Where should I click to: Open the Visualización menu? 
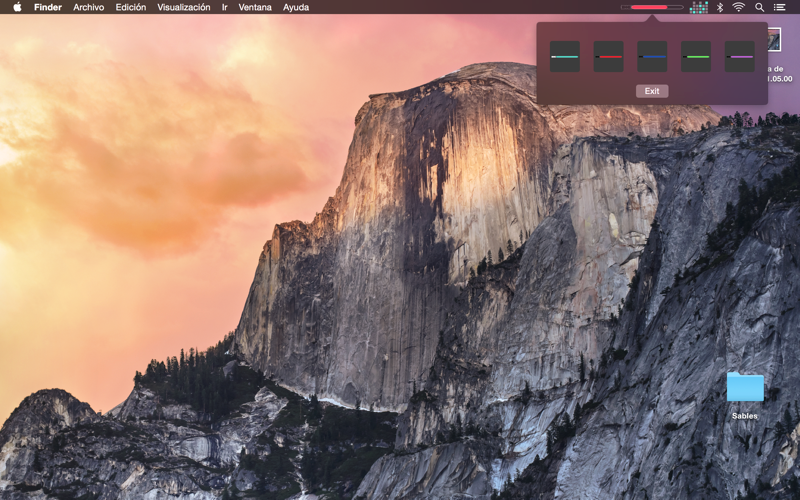pos(184,7)
